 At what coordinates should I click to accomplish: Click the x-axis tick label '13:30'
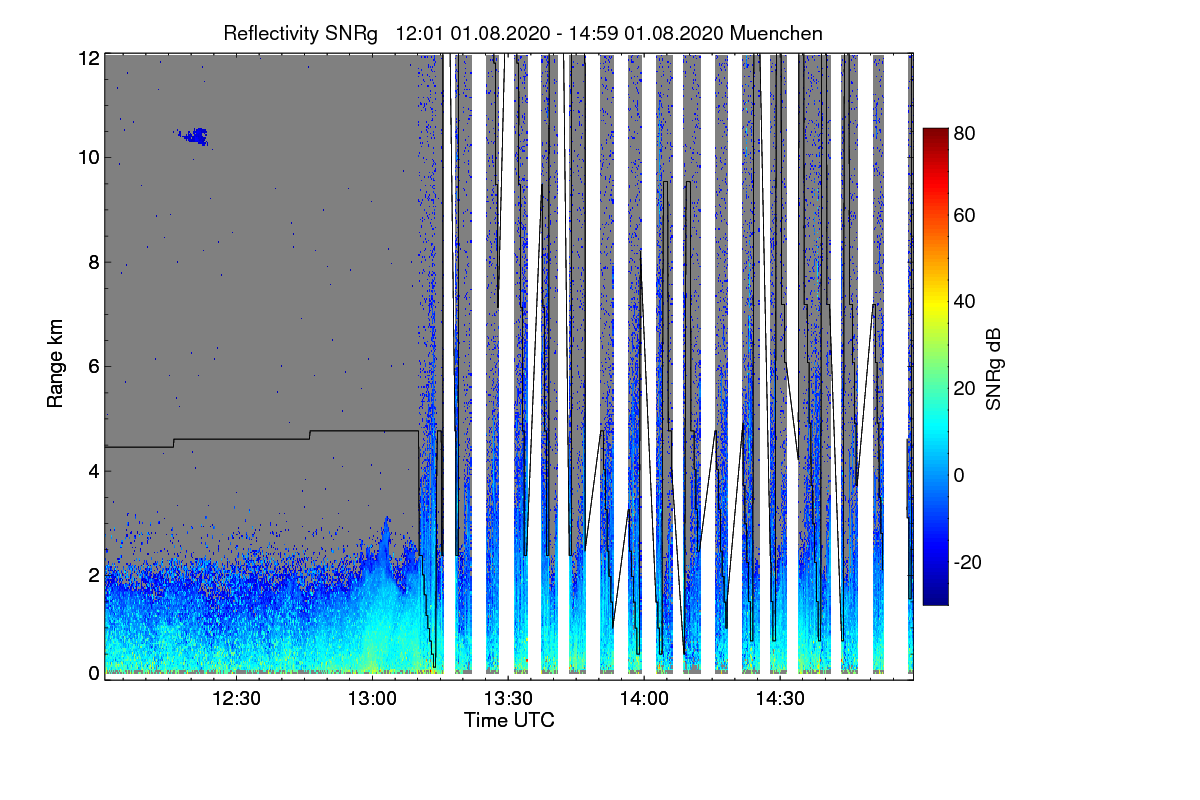point(508,698)
